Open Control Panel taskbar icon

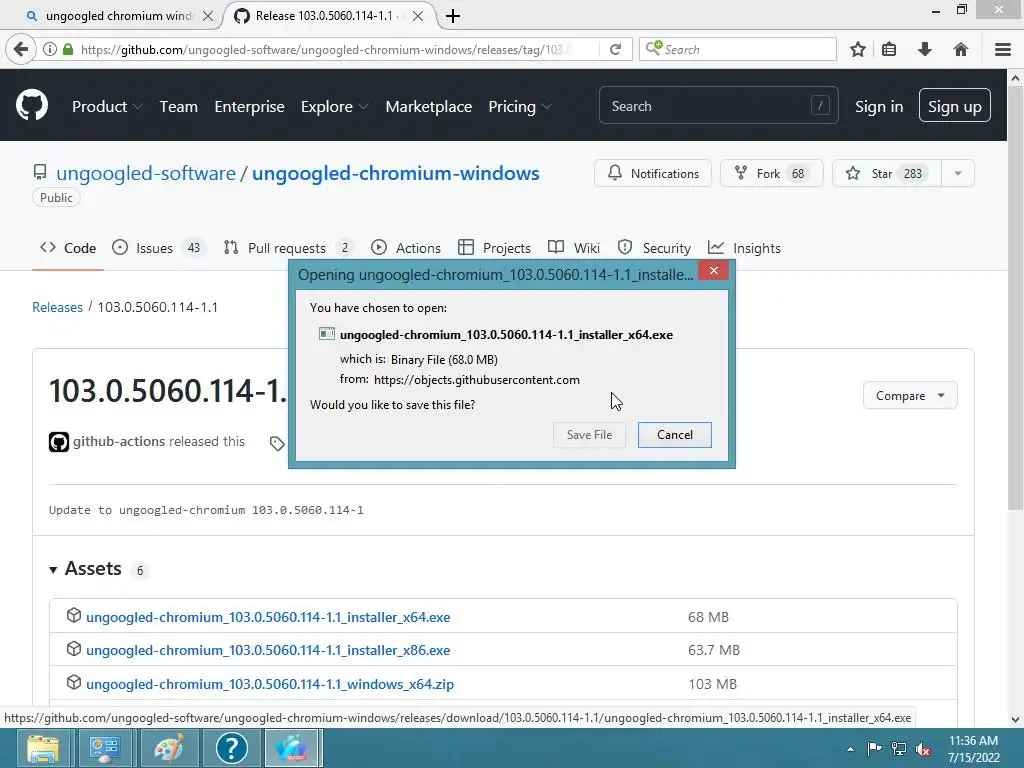[x=104, y=748]
